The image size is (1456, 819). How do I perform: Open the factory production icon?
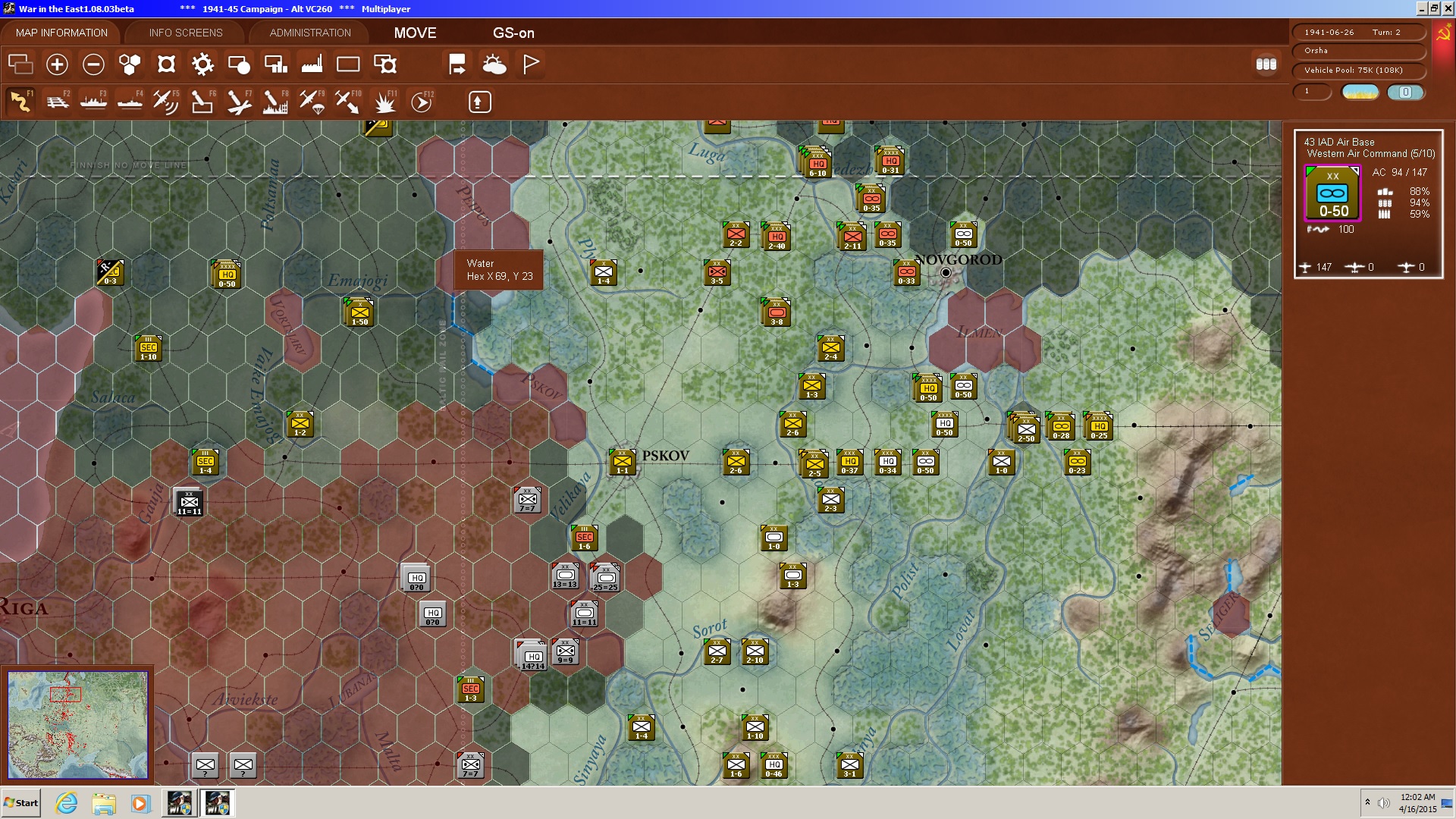click(312, 64)
